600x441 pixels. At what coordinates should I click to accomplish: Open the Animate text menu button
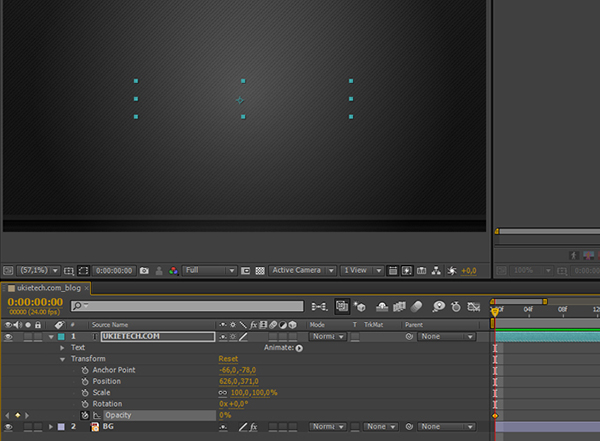click(x=299, y=348)
